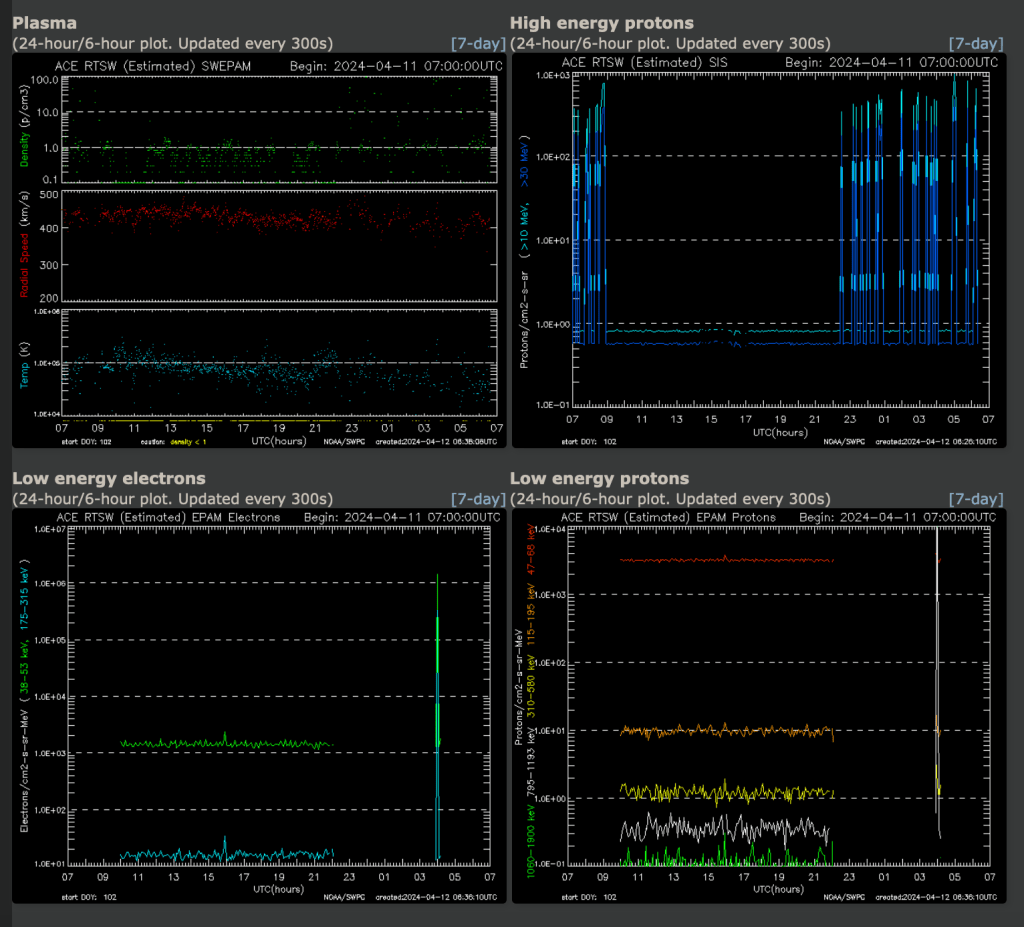The width and height of the screenshot is (1024, 927).
Task: Click the Low energy electrons heading
Action: pyautogui.click(x=108, y=478)
